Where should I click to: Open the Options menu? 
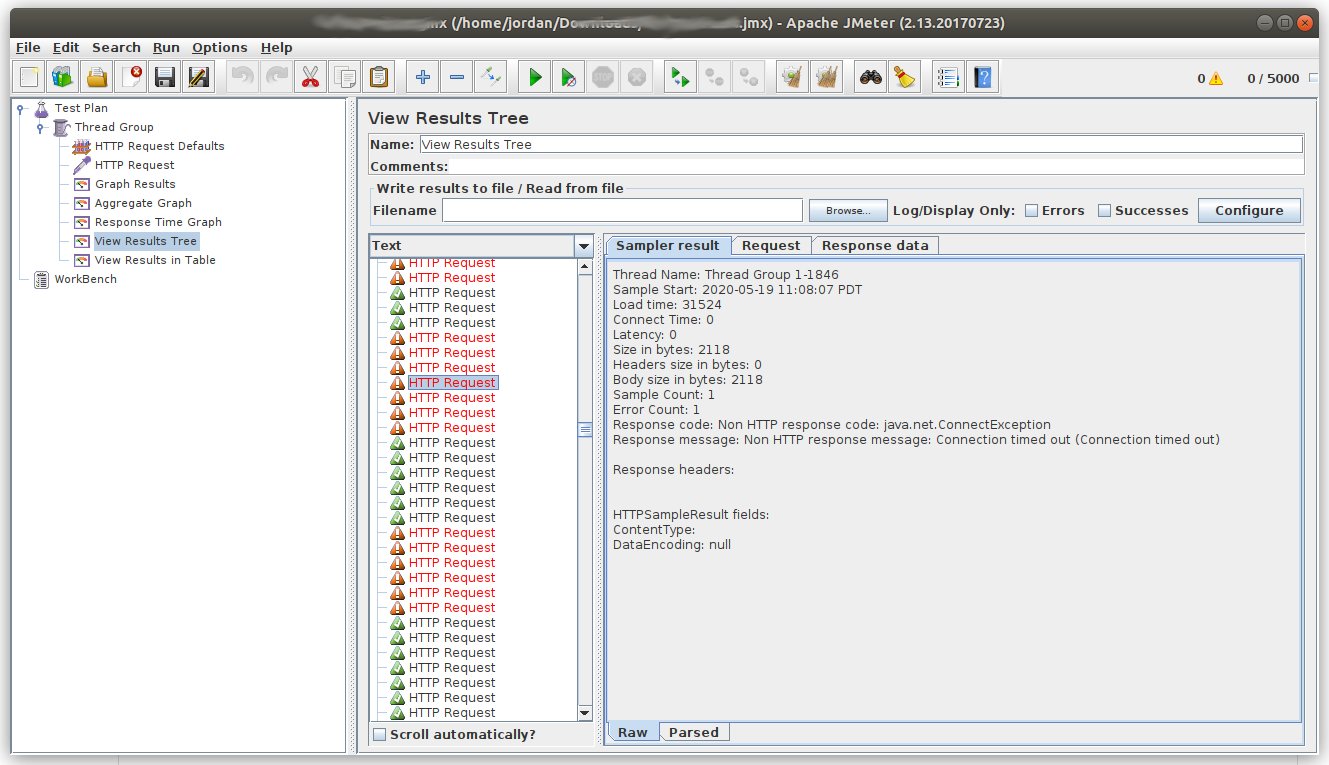point(220,47)
